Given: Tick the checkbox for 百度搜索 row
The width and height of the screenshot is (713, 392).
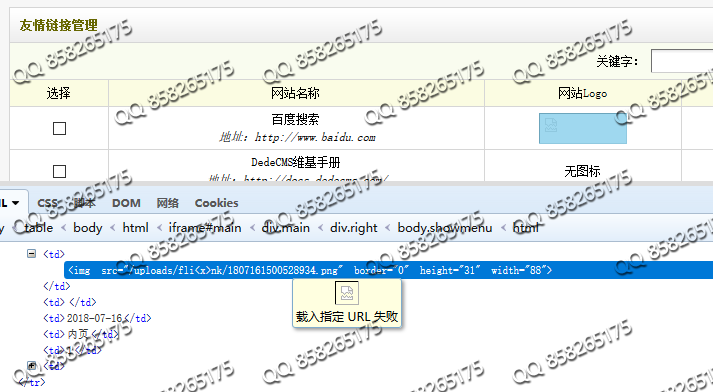Looking at the screenshot, I should (x=60, y=128).
